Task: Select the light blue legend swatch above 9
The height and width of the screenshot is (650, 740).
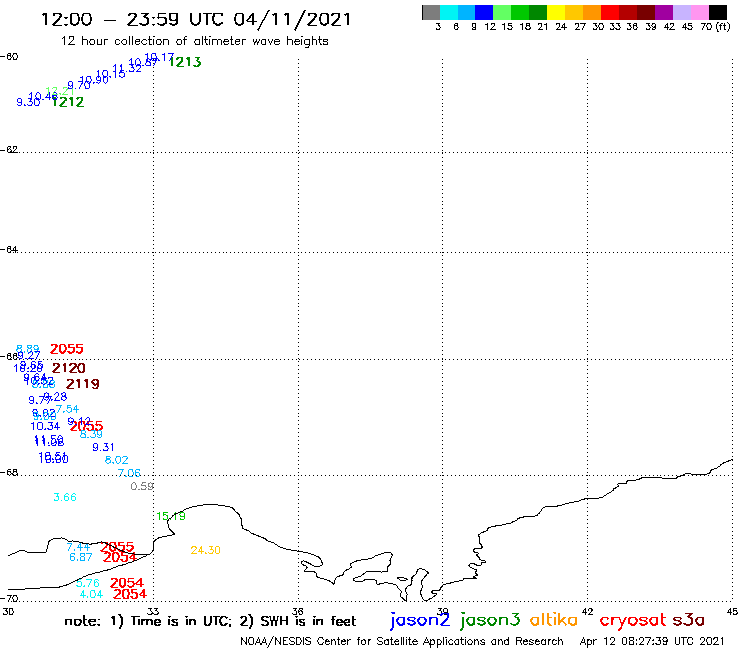Action: click(x=467, y=13)
